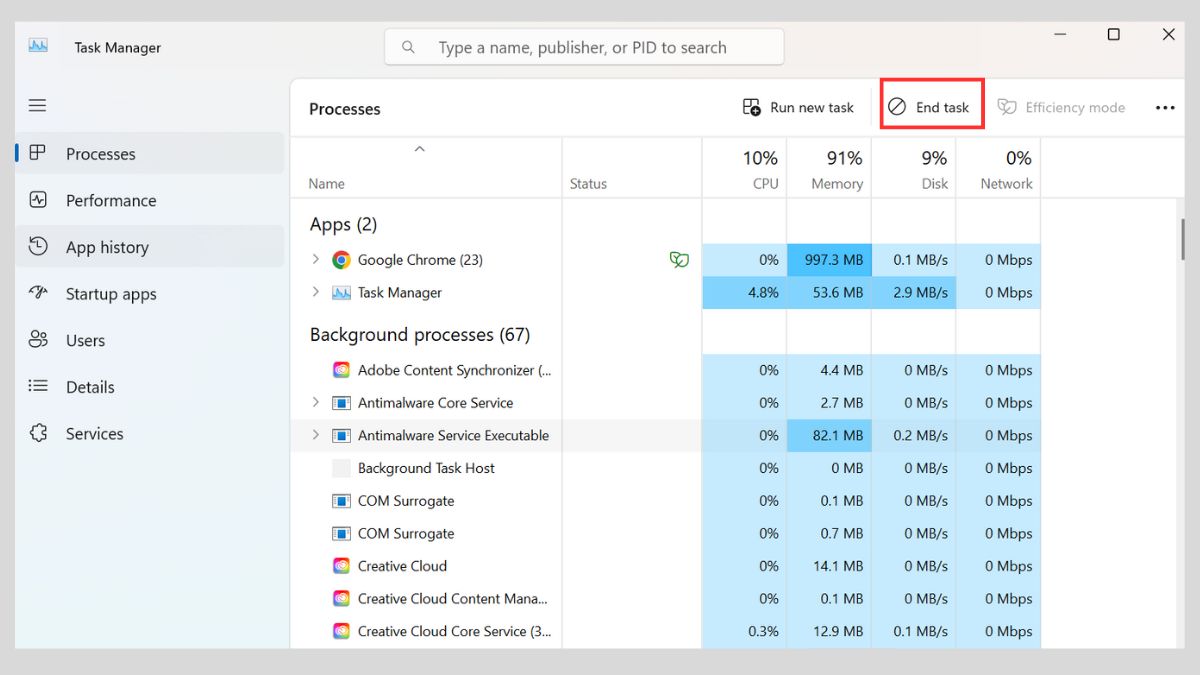Select the Creative Cloud process icon
This screenshot has width=1200, height=675.
[x=341, y=566]
